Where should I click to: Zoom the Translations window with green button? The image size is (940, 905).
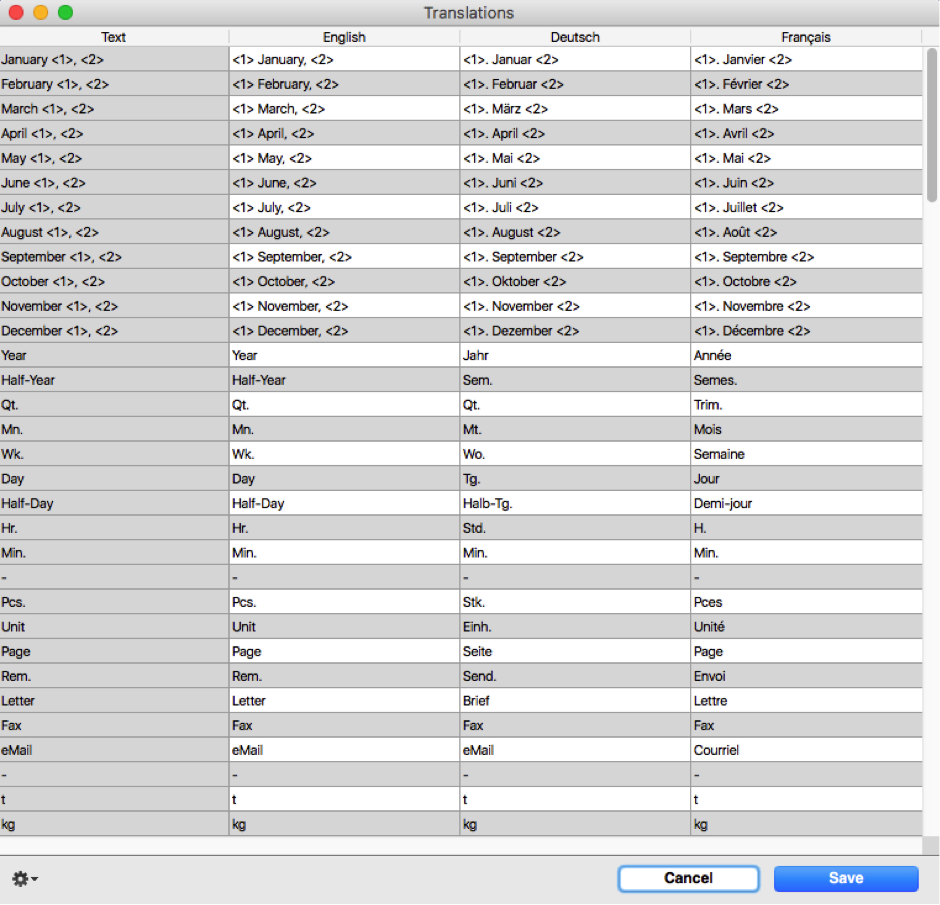tap(65, 13)
